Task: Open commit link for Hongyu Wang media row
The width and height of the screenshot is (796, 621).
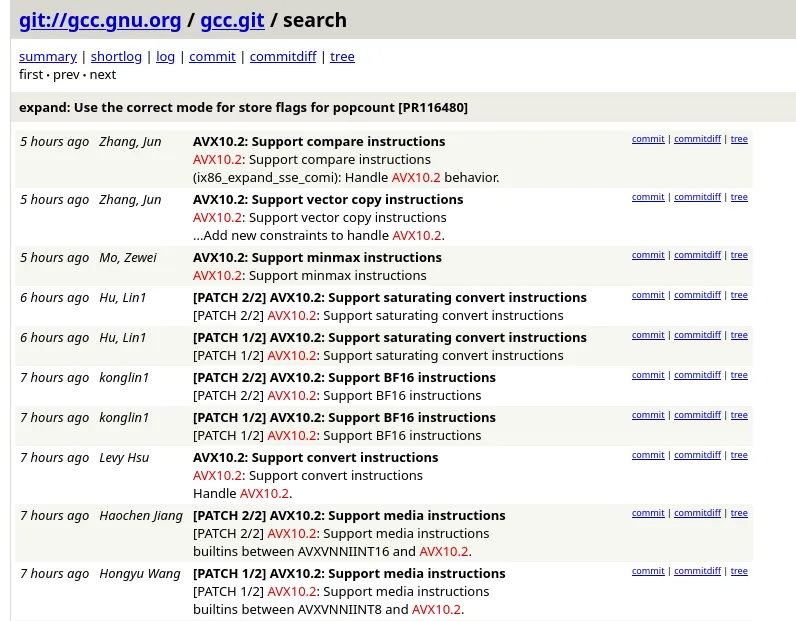Action: click(x=648, y=571)
